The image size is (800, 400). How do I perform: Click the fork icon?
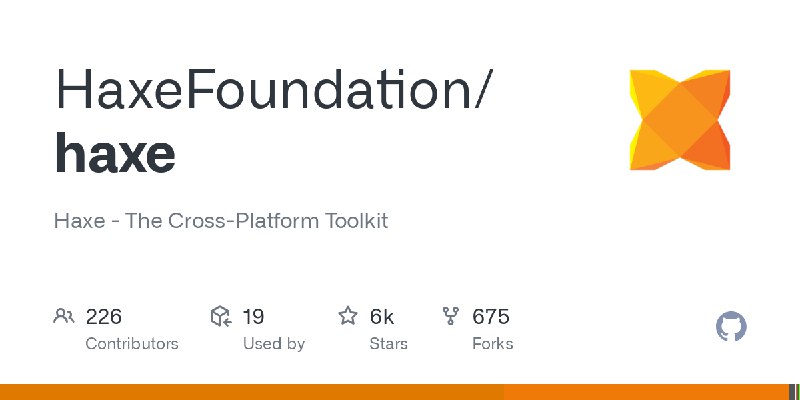(x=451, y=316)
